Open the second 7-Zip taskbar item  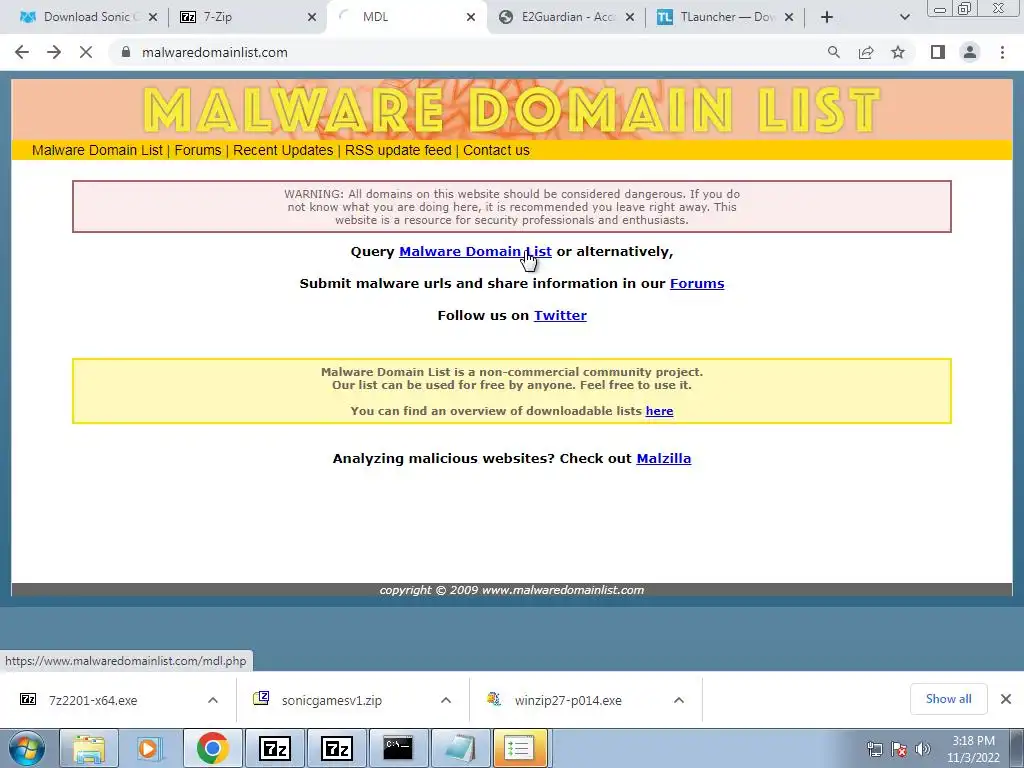point(337,748)
